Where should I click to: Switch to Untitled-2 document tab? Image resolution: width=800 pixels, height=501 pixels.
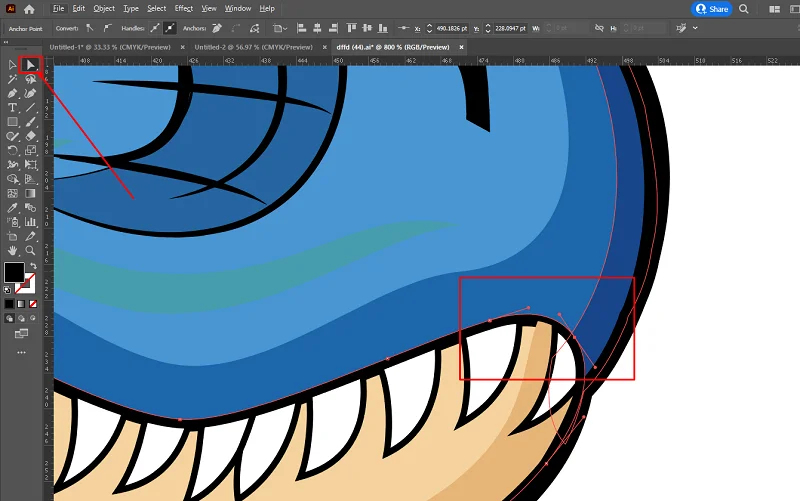point(254,47)
